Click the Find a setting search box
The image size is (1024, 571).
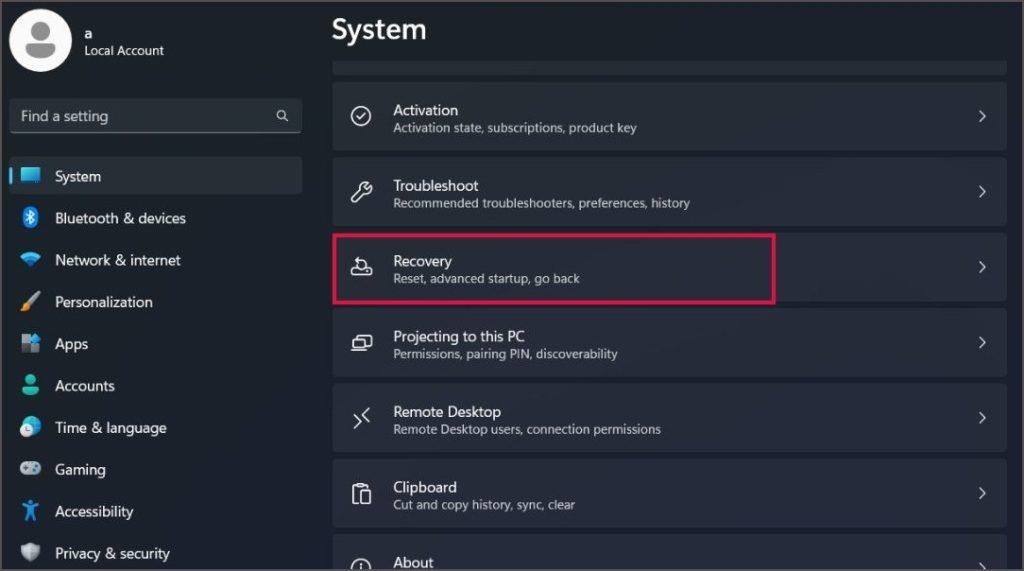pyautogui.click(x=155, y=116)
